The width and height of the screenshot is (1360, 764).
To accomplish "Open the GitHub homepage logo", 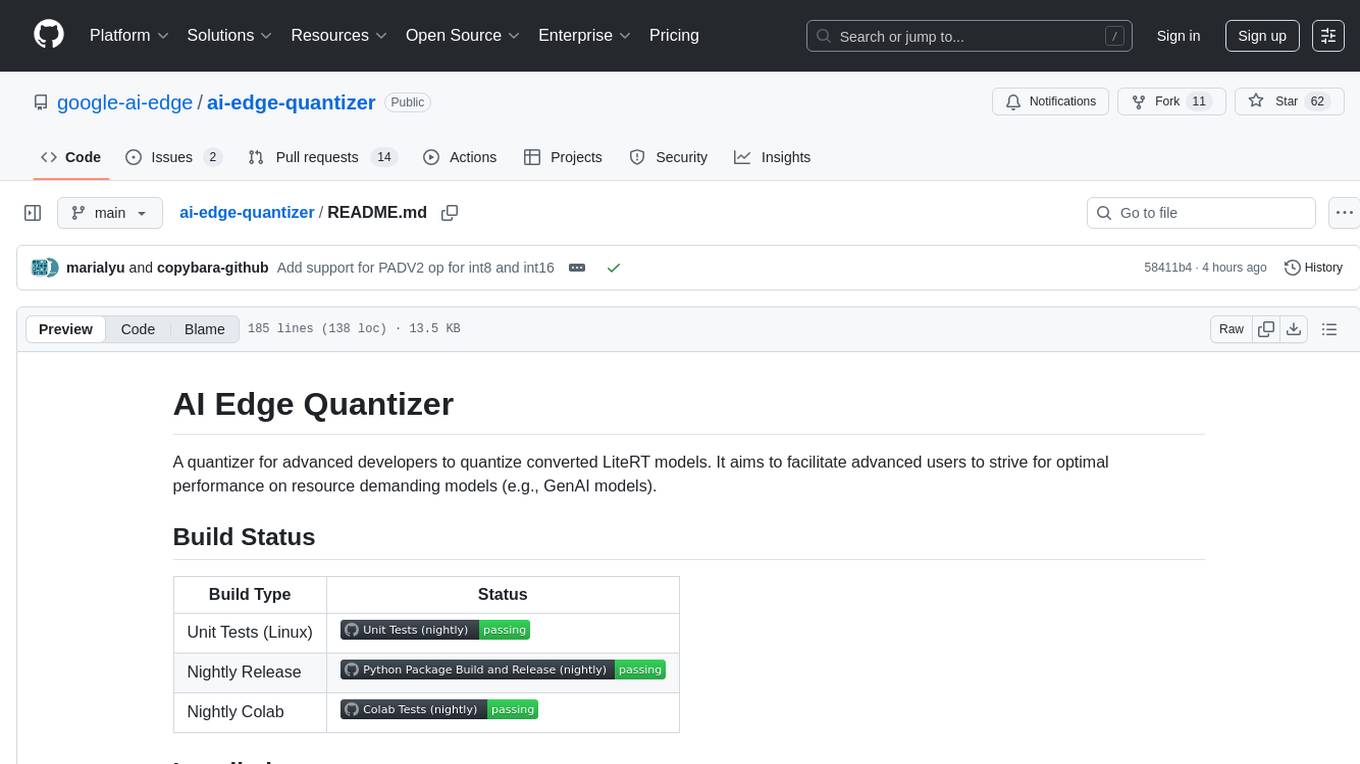I will coord(49,35).
